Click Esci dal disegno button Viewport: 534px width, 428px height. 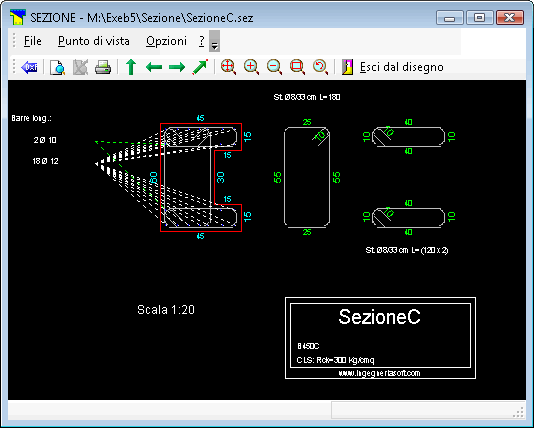point(393,67)
